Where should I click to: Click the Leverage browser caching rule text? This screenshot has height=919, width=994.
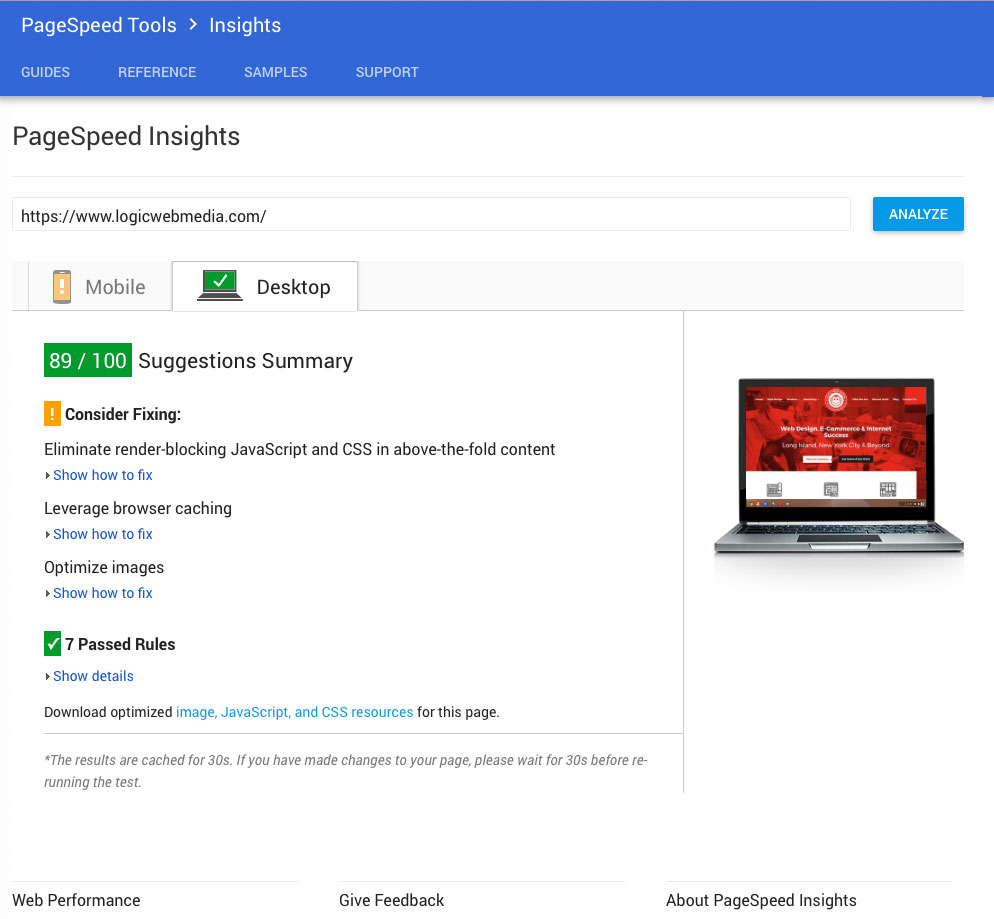tap(138, 508)
